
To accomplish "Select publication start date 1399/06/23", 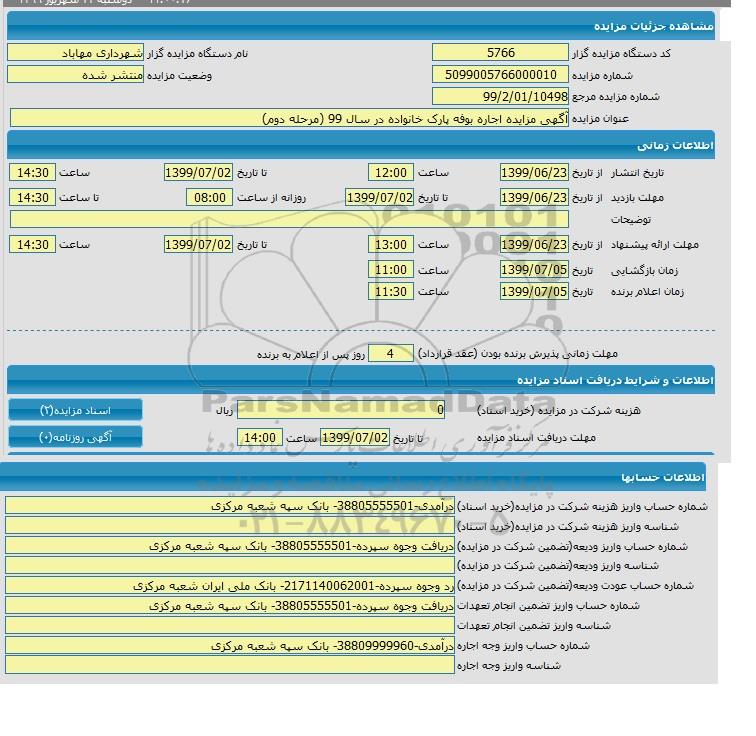I will 534,173.
